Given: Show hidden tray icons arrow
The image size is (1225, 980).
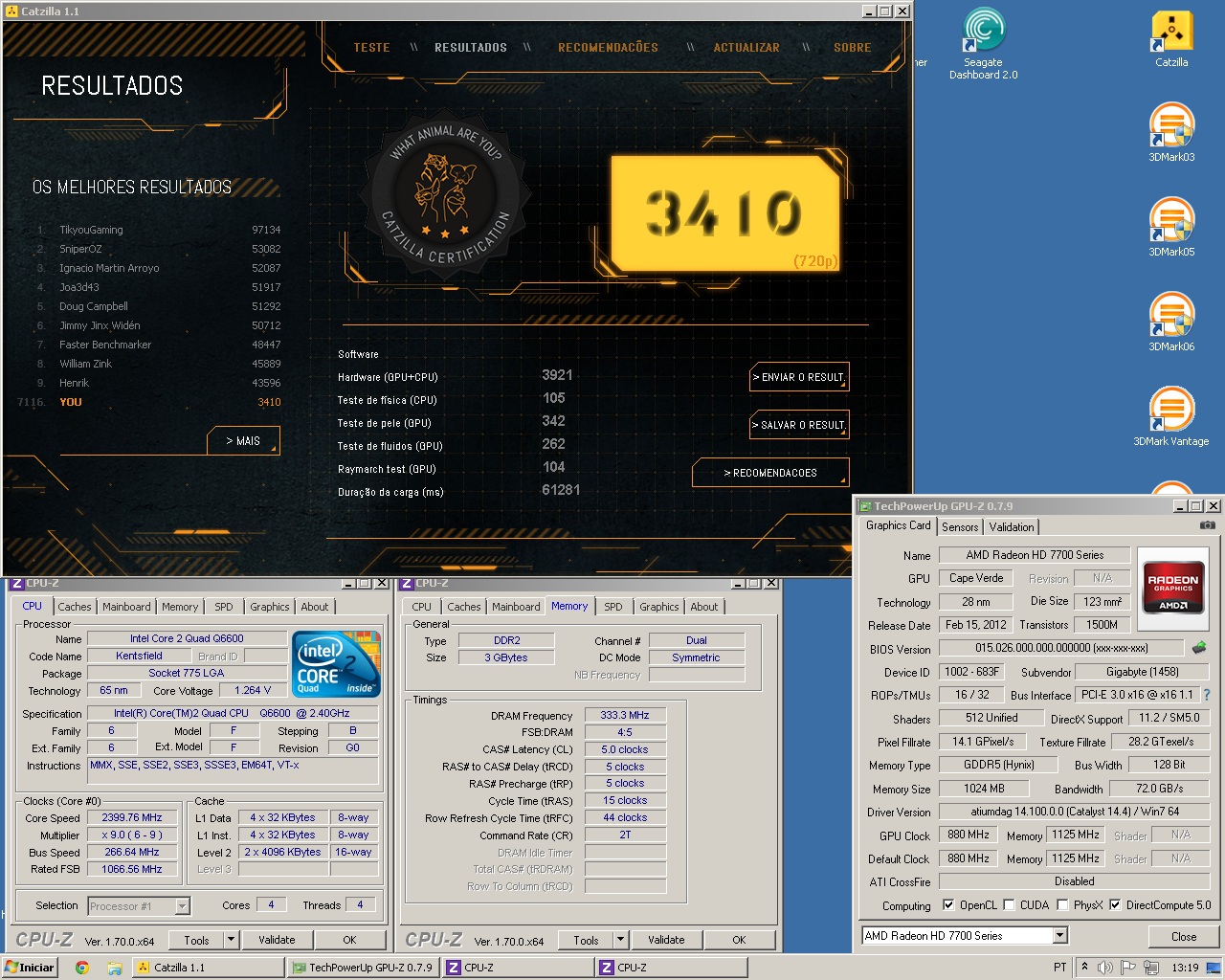Looking at the screenshot, I should tap(1084, 968).
